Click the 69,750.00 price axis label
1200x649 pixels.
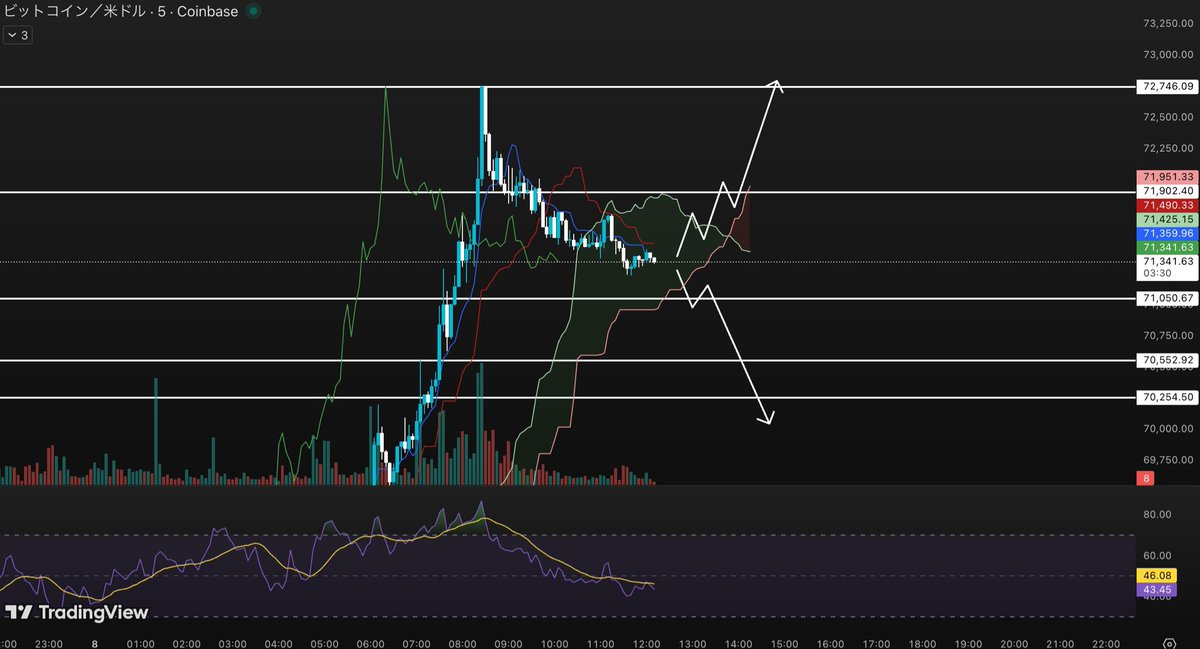point(1170,460)
